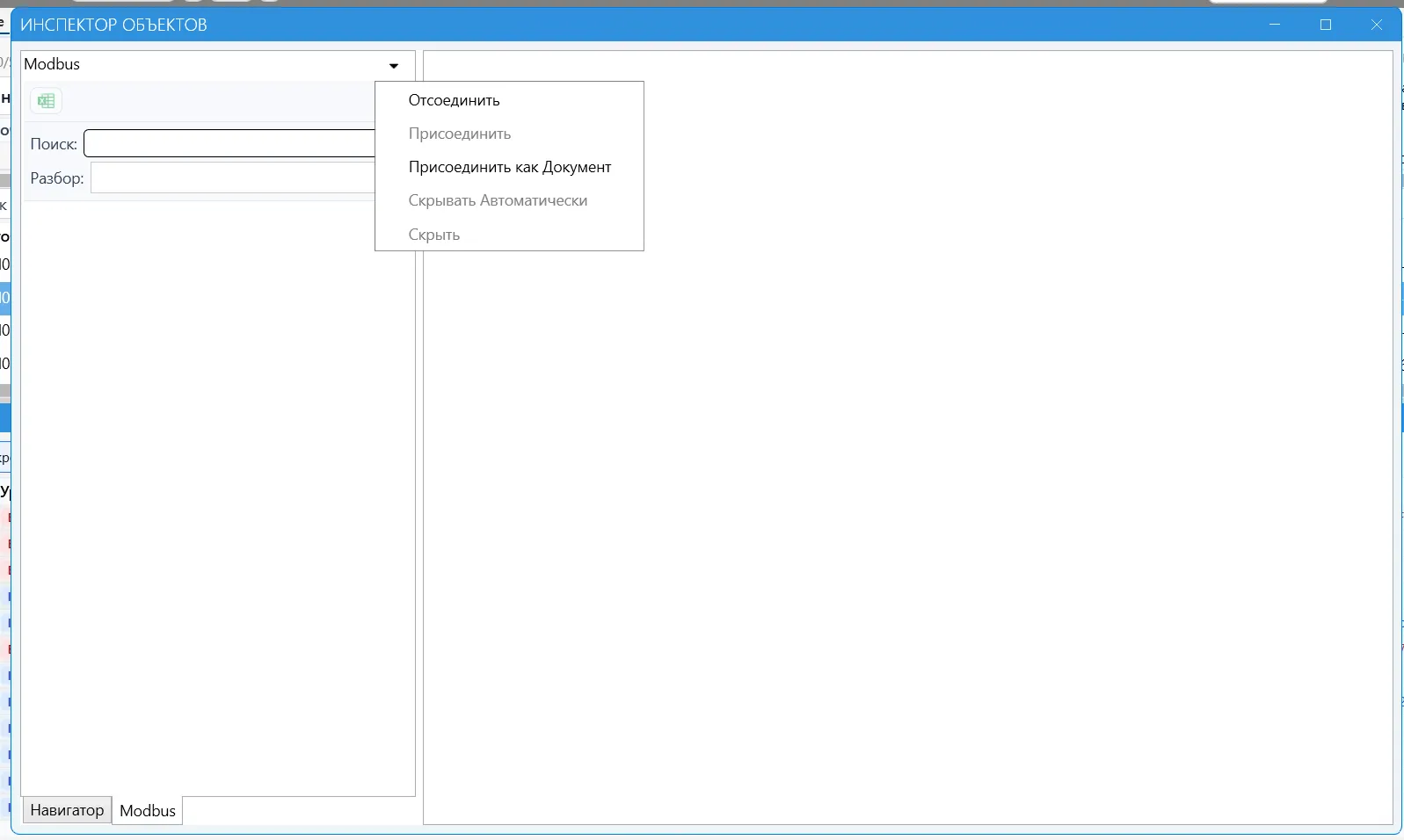Focus the Поиск search field
The height and width of the screenshot is (840, 1404).
coord(229,143)
